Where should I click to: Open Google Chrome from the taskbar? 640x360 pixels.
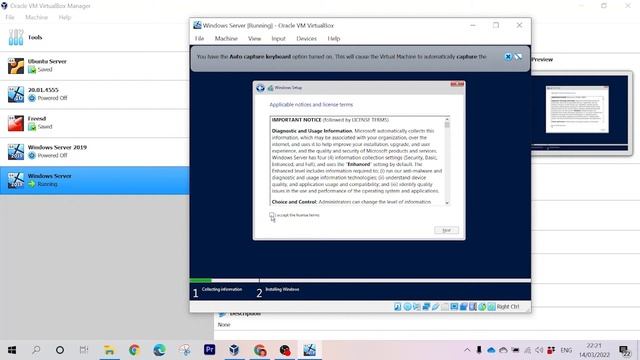(134, 350)
